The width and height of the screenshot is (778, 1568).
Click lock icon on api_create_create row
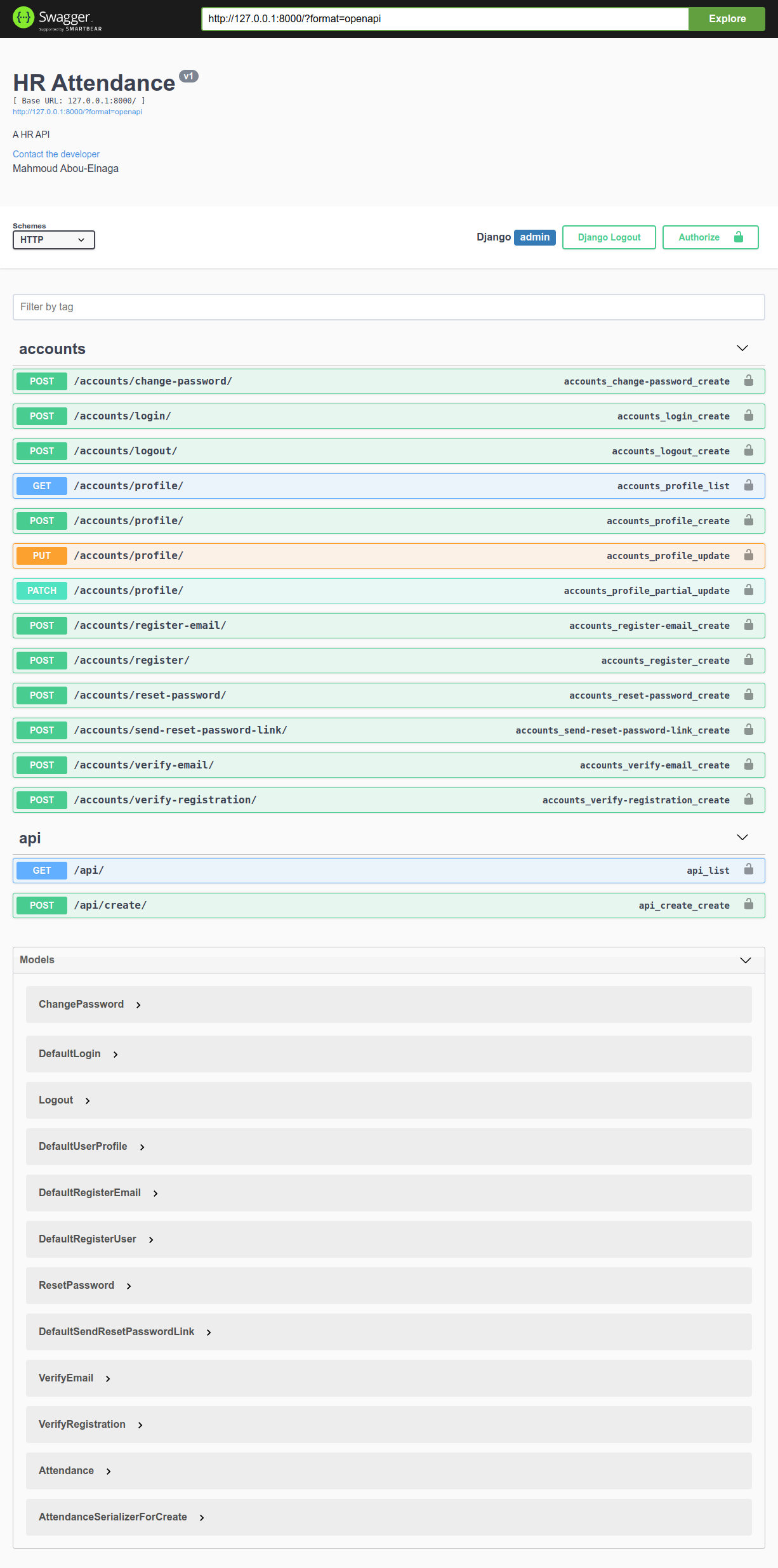749,905
